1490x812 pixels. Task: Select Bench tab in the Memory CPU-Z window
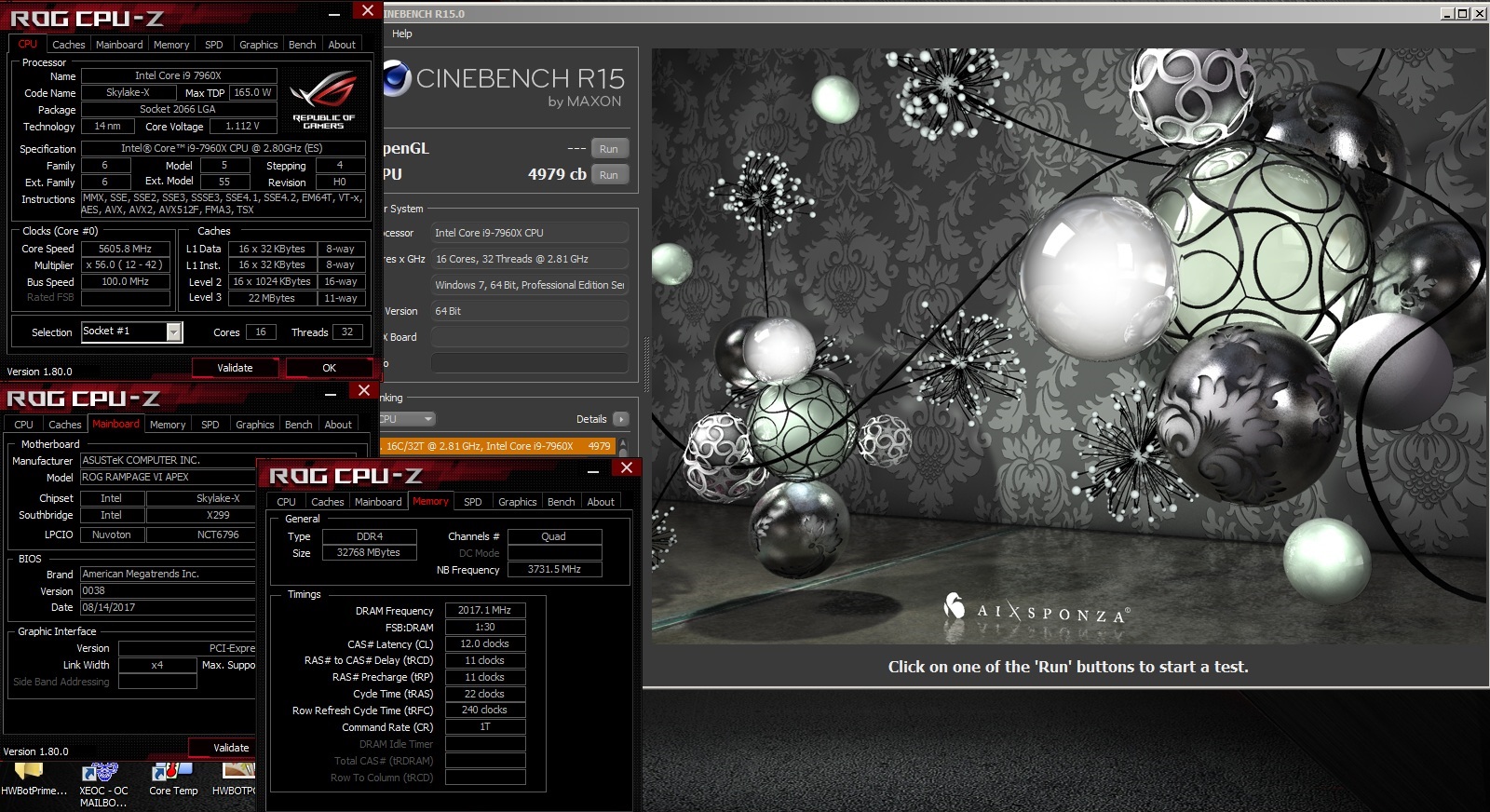point(562,502)
